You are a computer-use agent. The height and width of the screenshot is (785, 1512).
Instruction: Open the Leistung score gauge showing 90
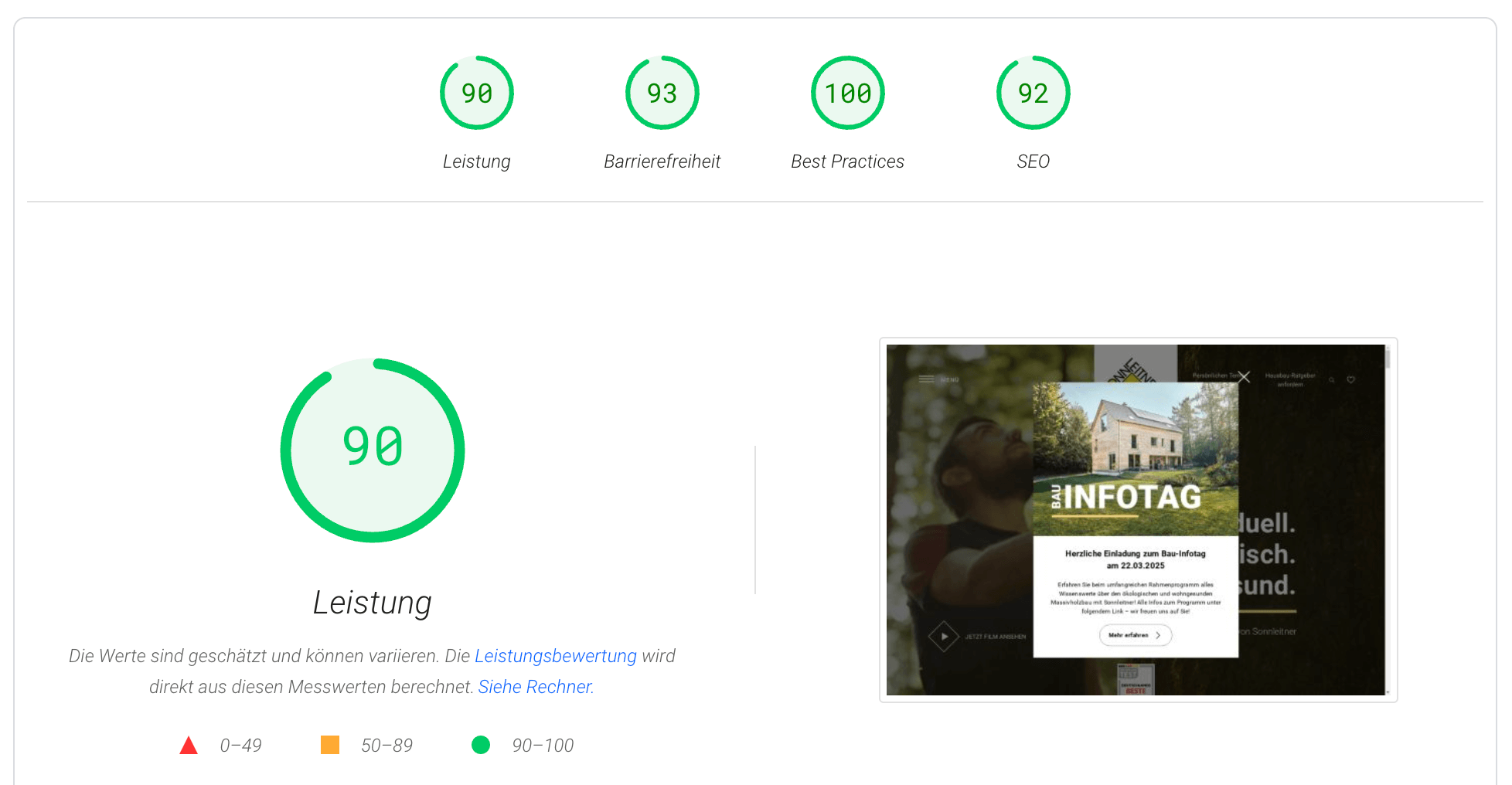coord(476,93)
